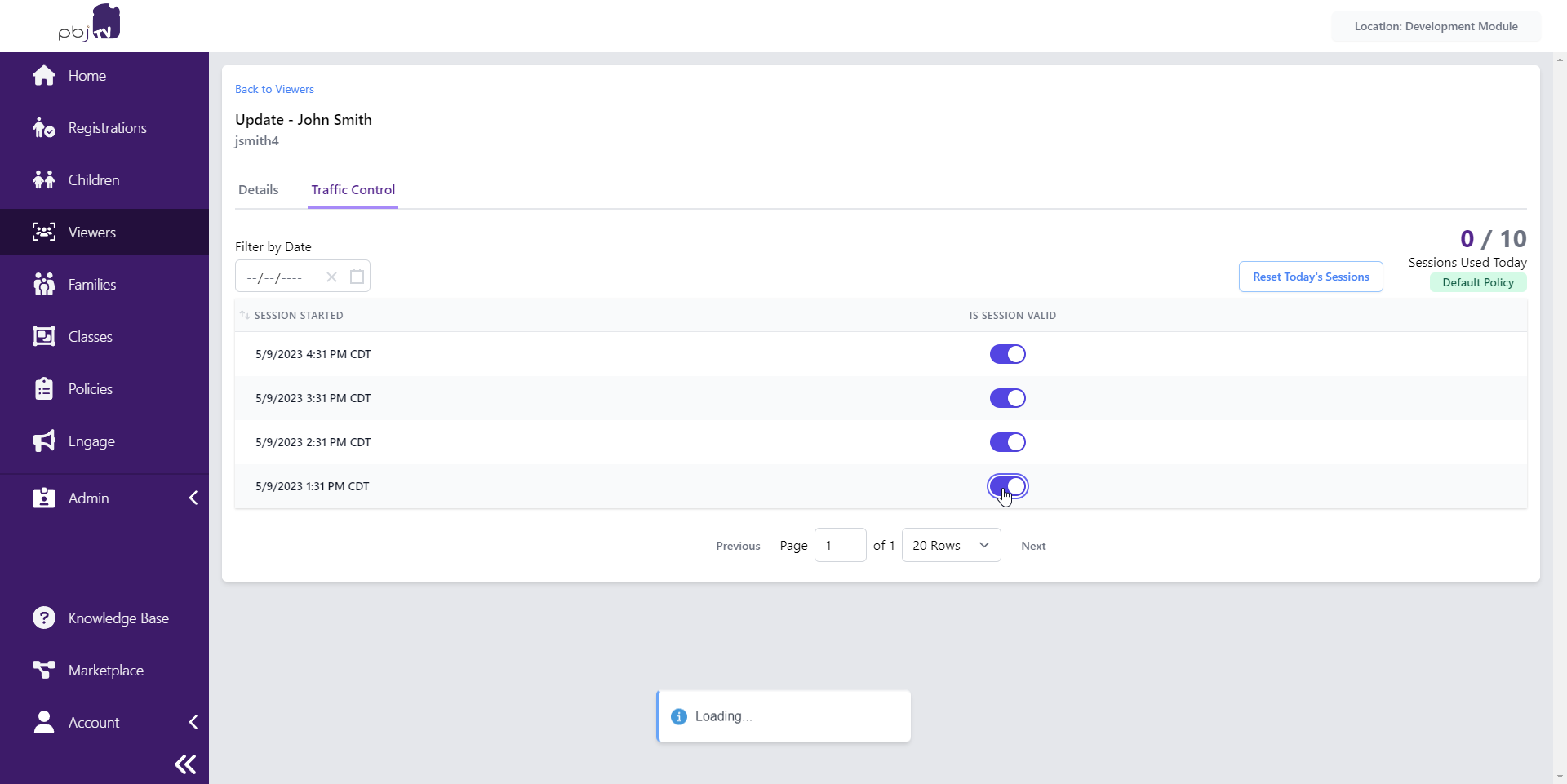Expand the Admin sidebar submenu
Viewport: 1567px width, 784px height.
(x=193, y=498)
